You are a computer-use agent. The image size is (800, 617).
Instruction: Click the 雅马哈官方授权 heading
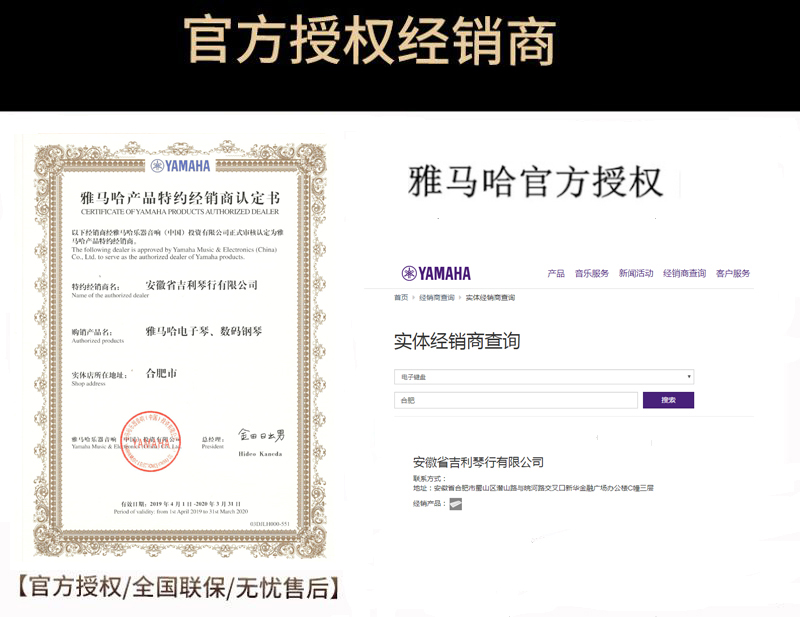pyautogui.click(x=535, y=182)
